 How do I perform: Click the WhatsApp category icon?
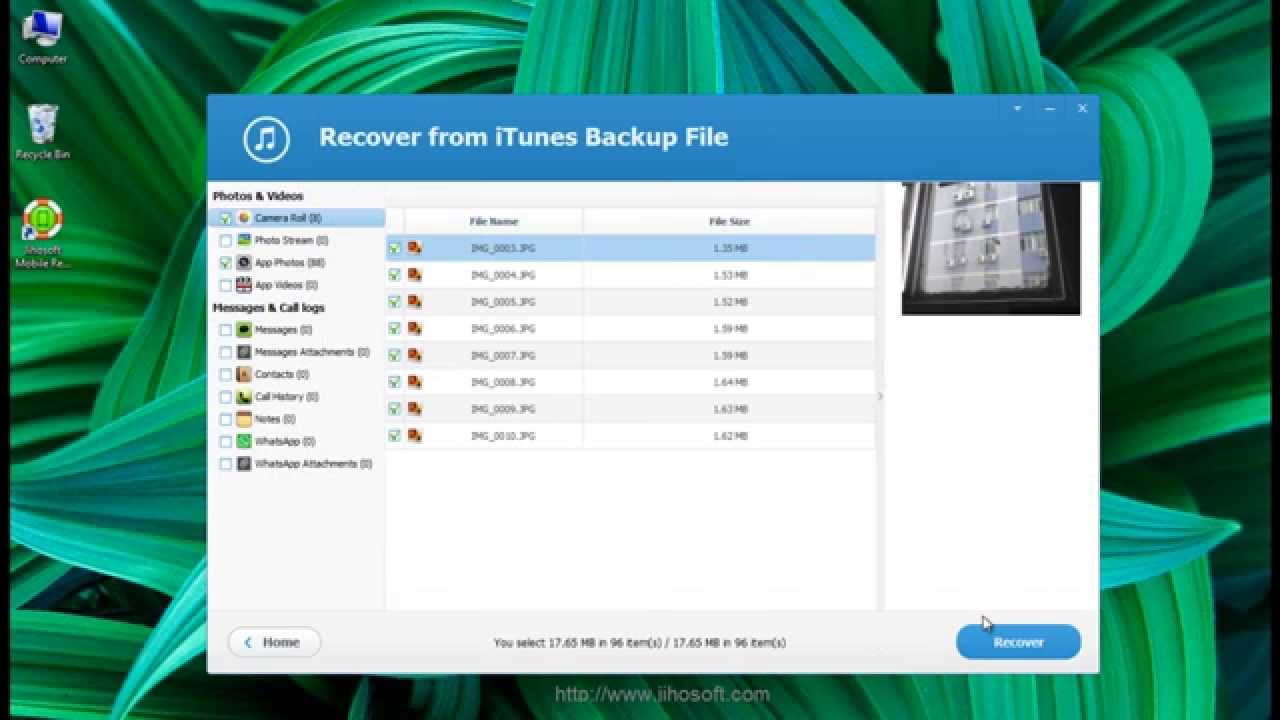tap(244, 441)
